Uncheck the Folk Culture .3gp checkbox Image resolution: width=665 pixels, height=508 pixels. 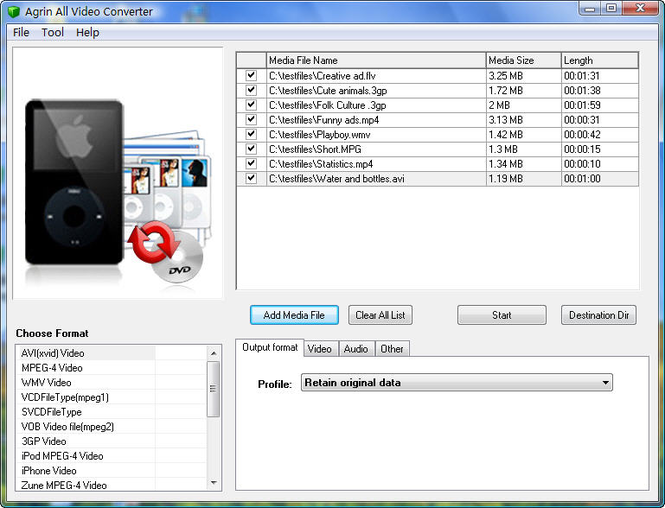click(x=251, y=105)
